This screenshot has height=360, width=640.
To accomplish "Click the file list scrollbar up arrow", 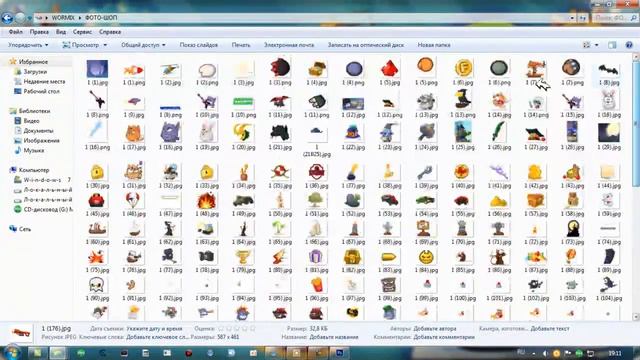I will point(636,58).
